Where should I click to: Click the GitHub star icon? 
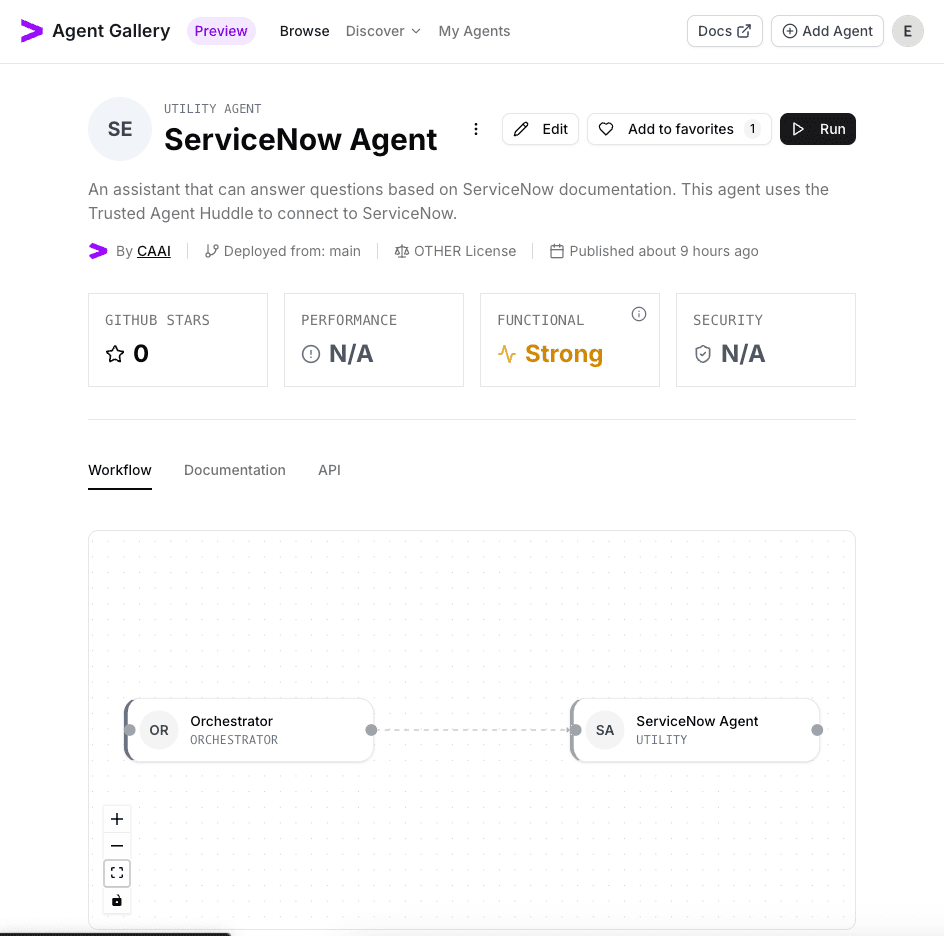(x=115, y=353)
